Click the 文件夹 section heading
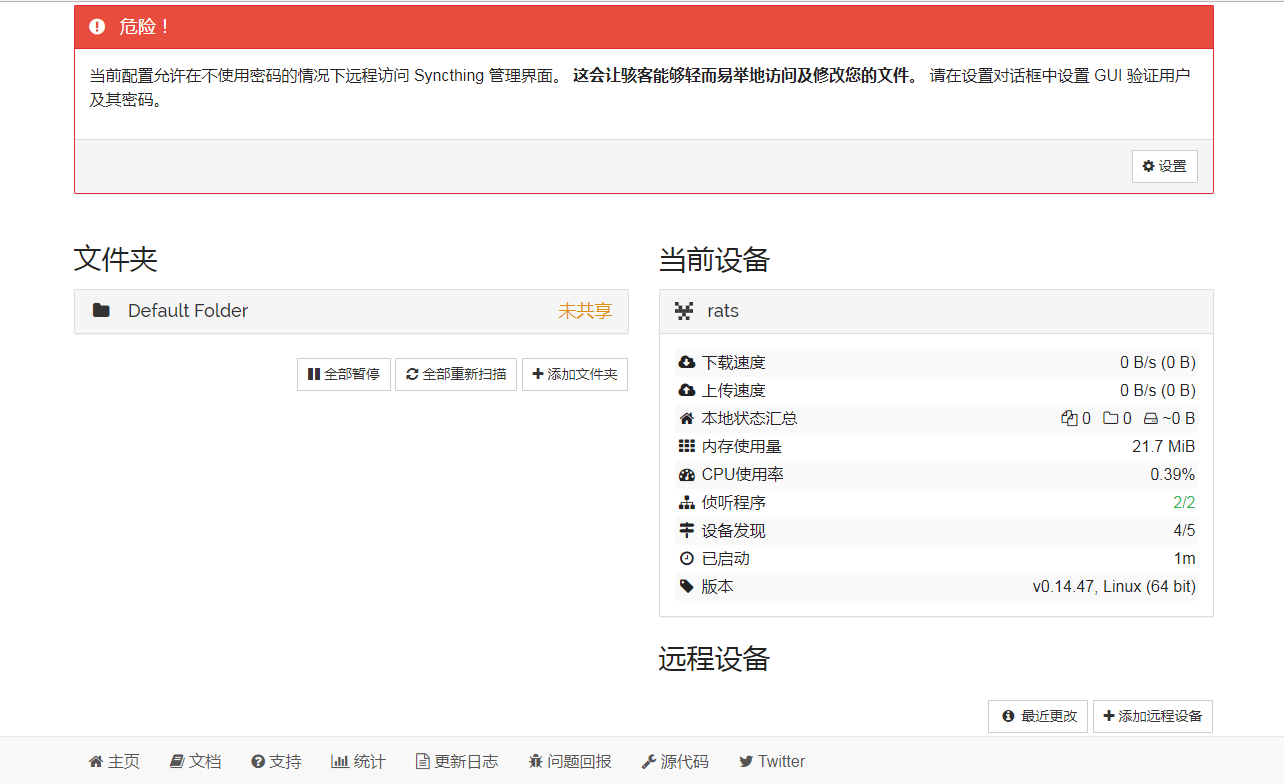The height and width of the screenshot is (784, 1284). click(x=116, y=260)
